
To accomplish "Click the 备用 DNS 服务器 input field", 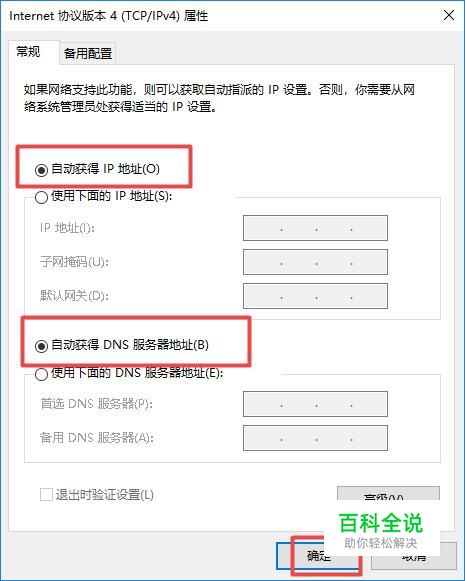I will [315, 438].
